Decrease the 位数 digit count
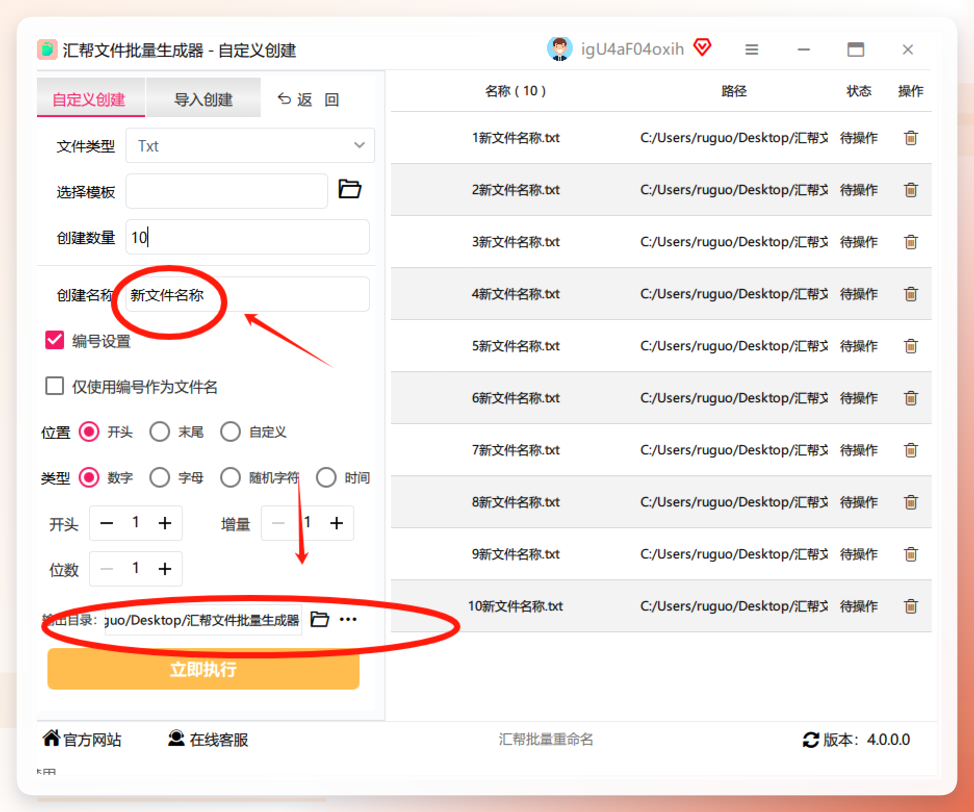974x812 pixels. click(107, 568)
